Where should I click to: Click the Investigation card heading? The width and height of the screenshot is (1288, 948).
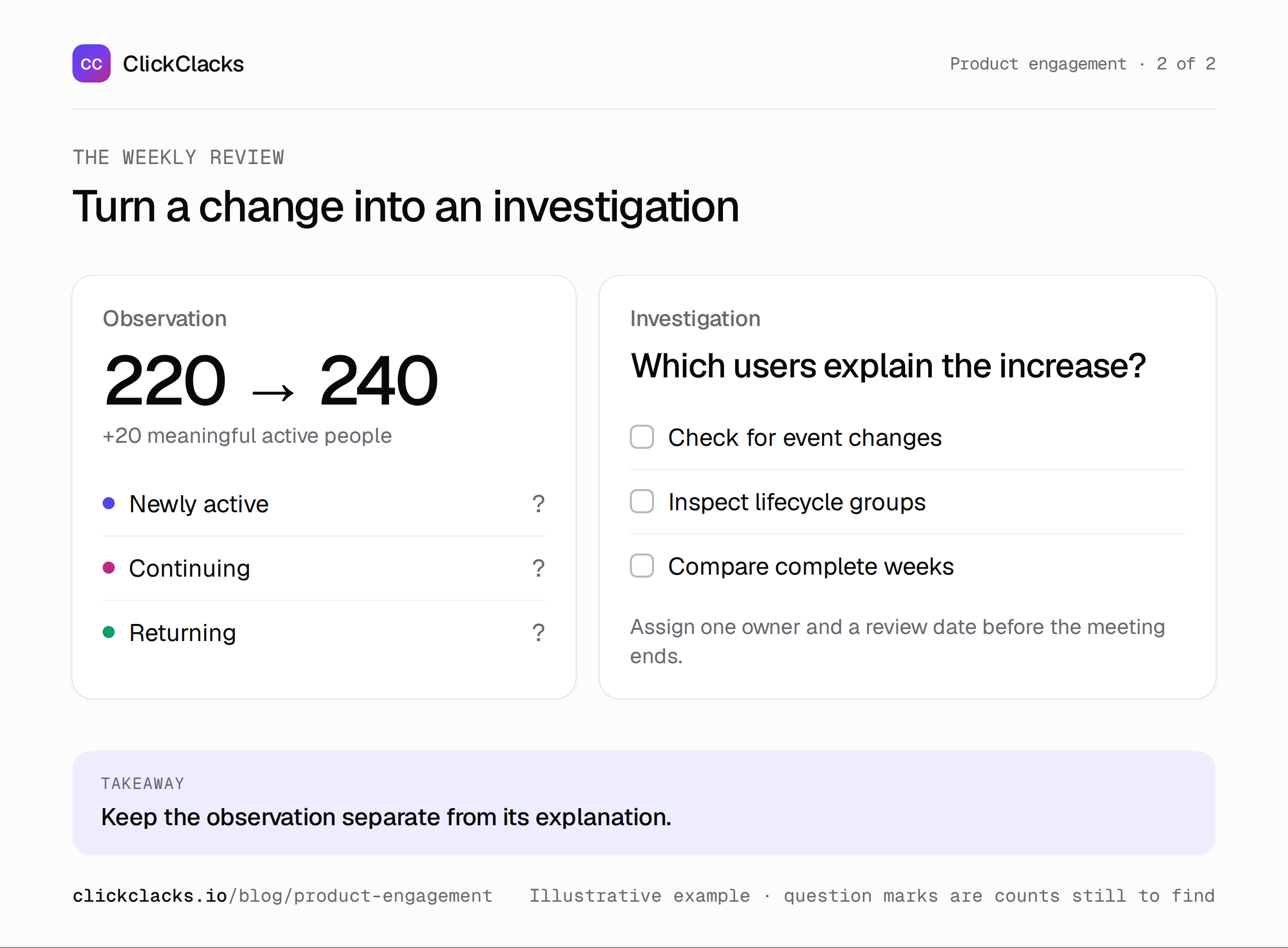[695, 319]
